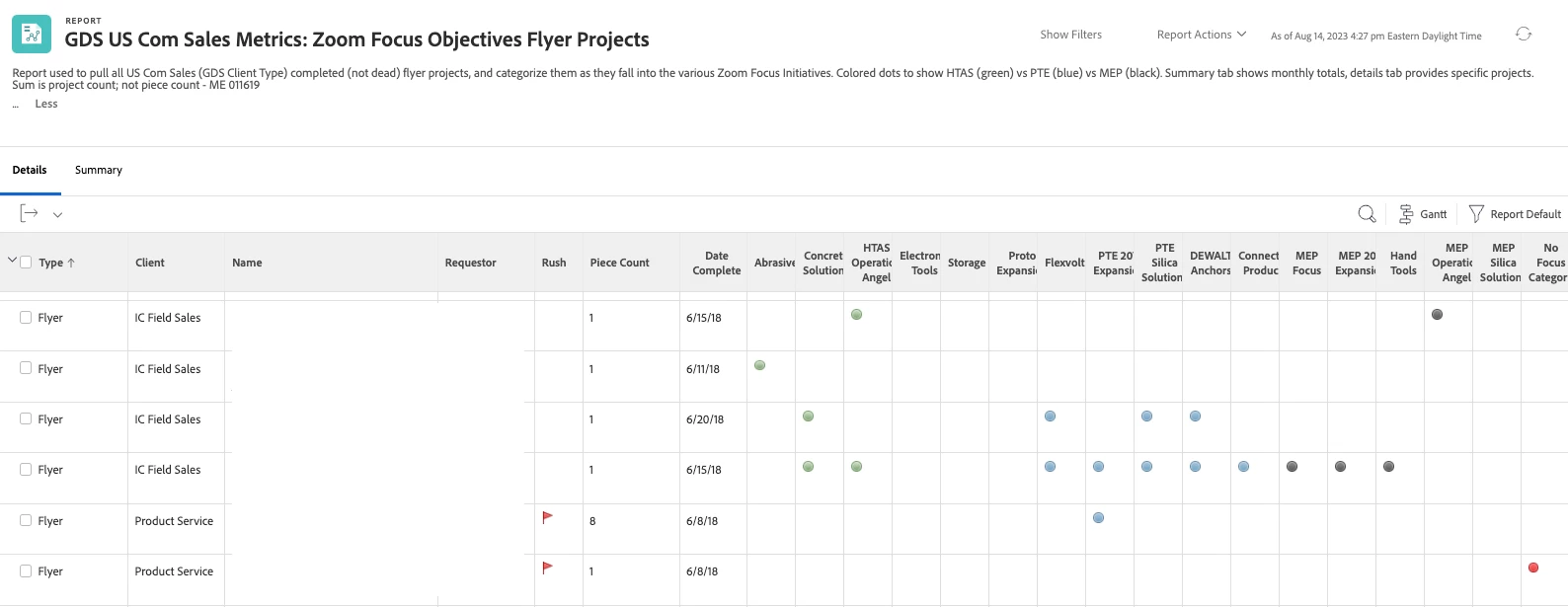The height and width of the screenshot is (607, 1568).
Task: Click the HTAS Operation Angel column header
Action: (x=872, y=263)
